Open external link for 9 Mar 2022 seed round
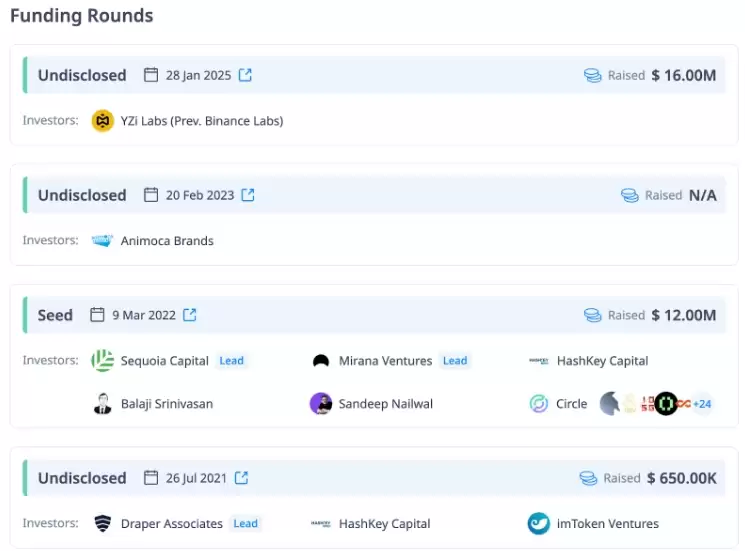The height and width of the screenshot is (551, 745). point(190,315)
